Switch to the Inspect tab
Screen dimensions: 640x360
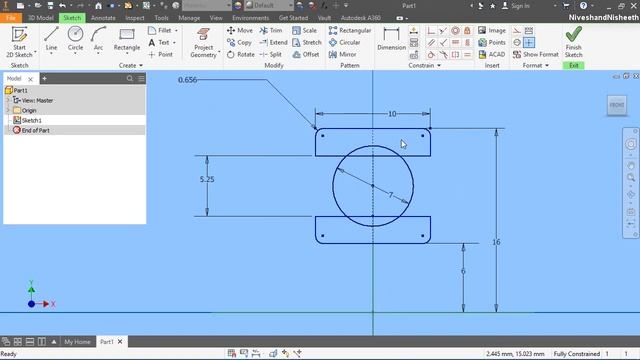coord(135,18)
